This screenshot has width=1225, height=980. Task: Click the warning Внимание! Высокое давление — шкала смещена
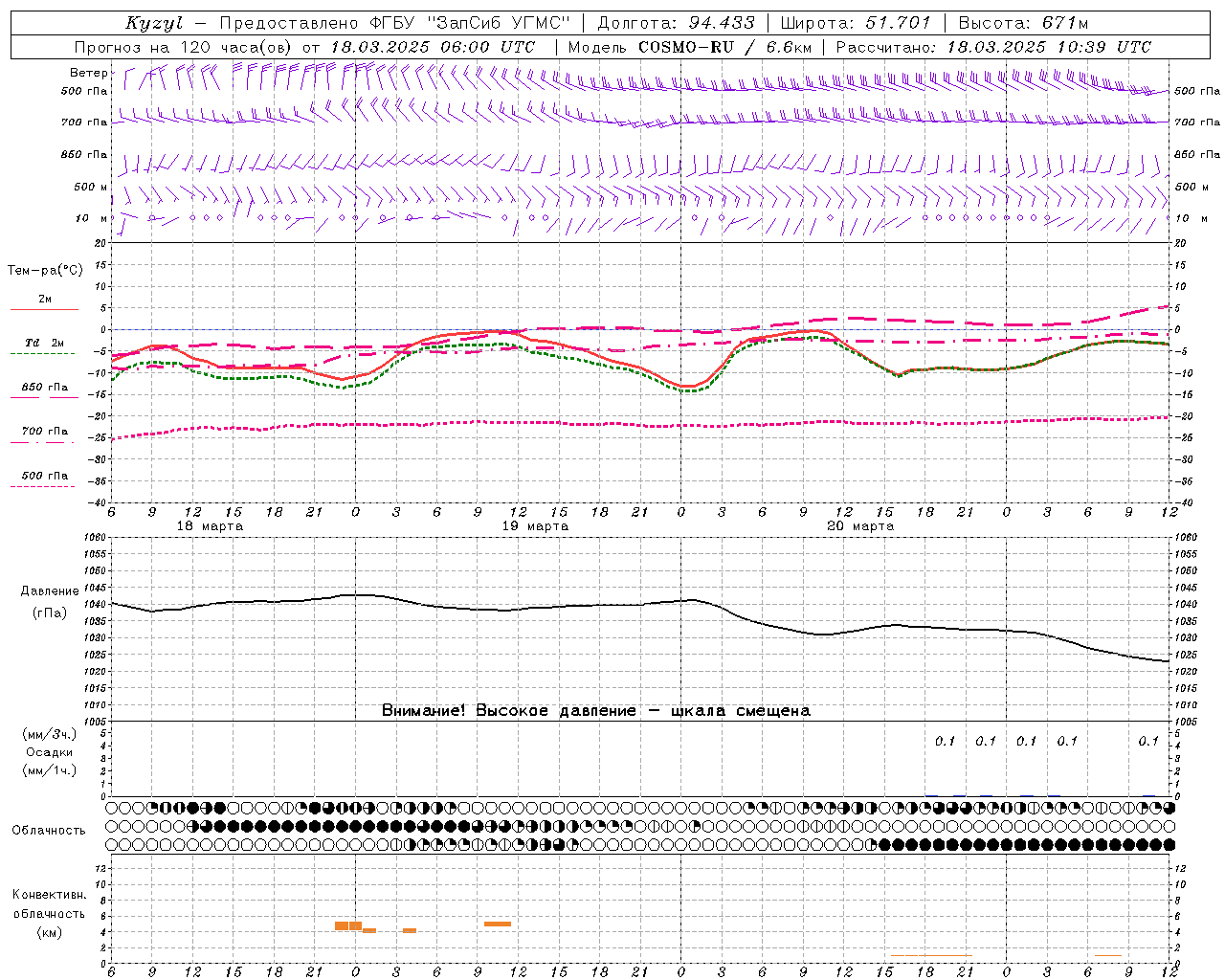coord(596,710)
